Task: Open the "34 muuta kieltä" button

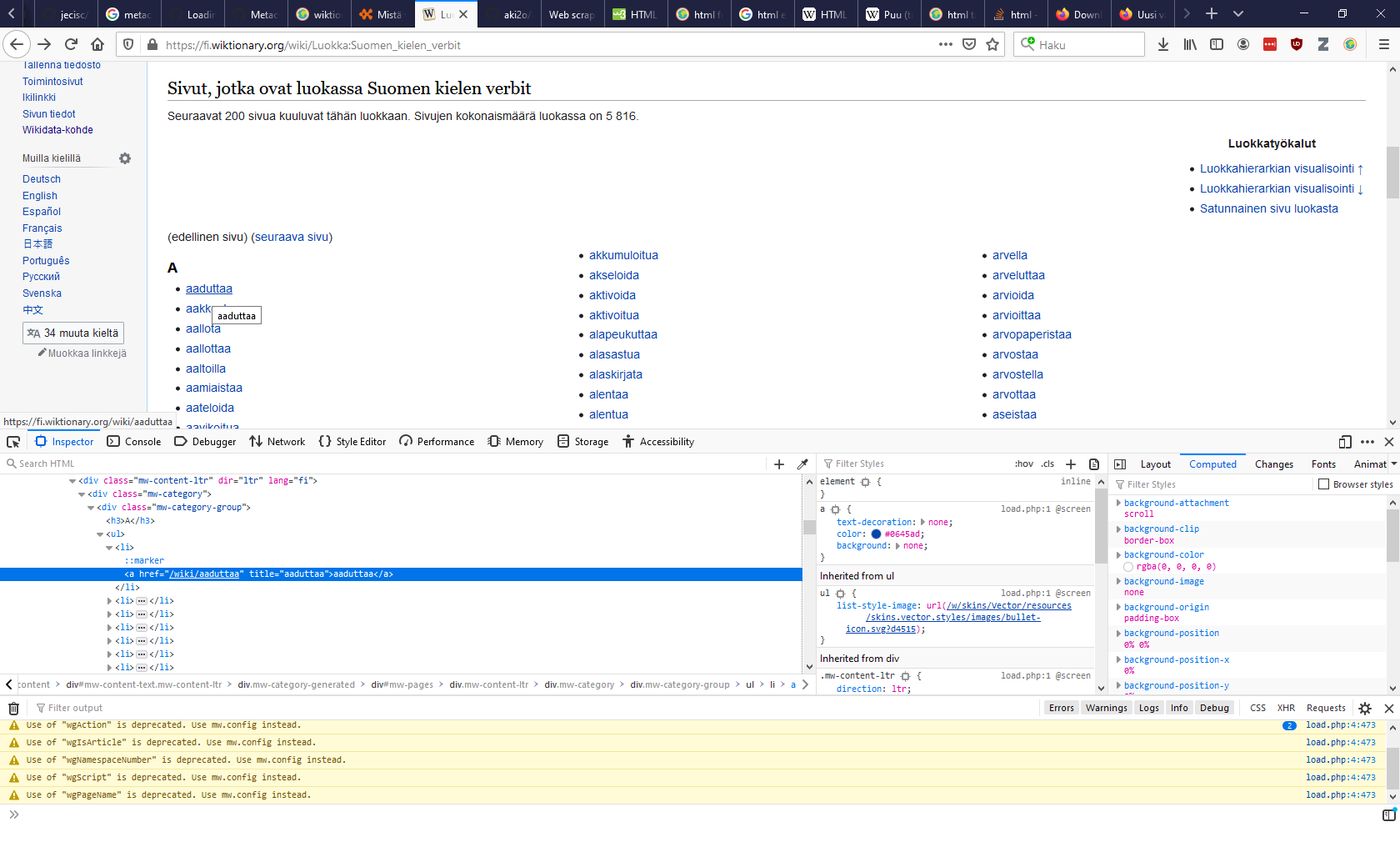Action: tap(73, 333)
